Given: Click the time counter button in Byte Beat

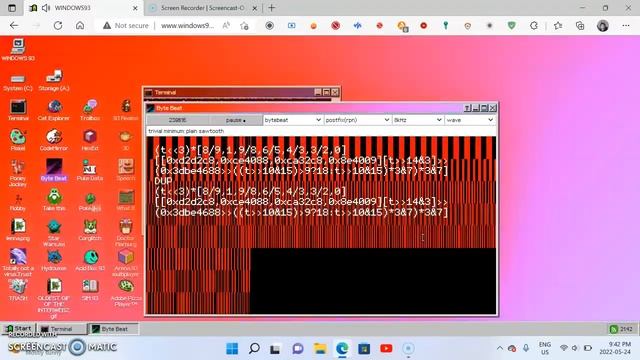Looking at the screenshot, I should (178, 120).
